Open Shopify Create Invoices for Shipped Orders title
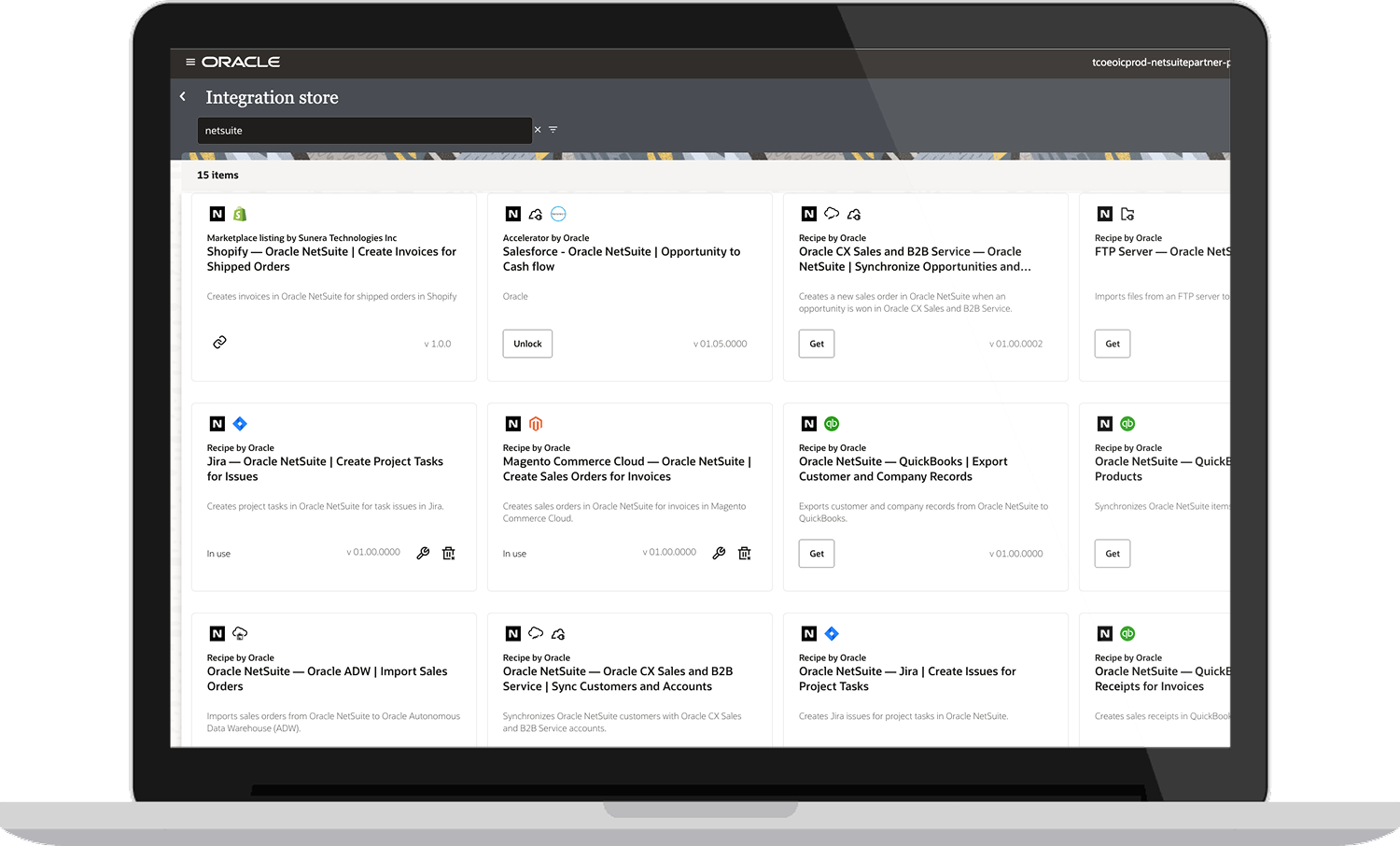This screenshot has height=846, width=1400. [x=331, y=259]
